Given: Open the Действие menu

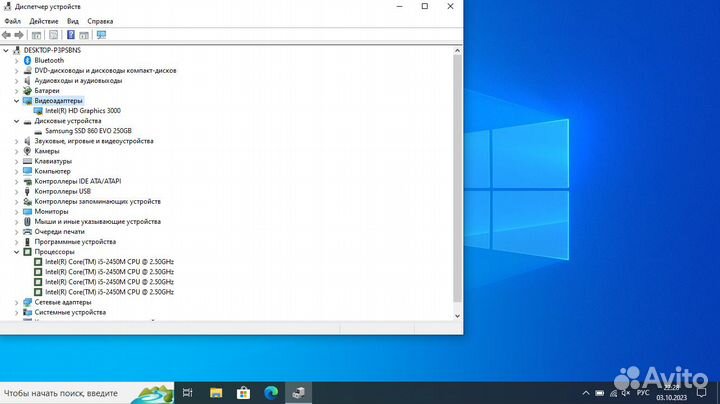Looking at the screenshot, I should click(43, 21).
